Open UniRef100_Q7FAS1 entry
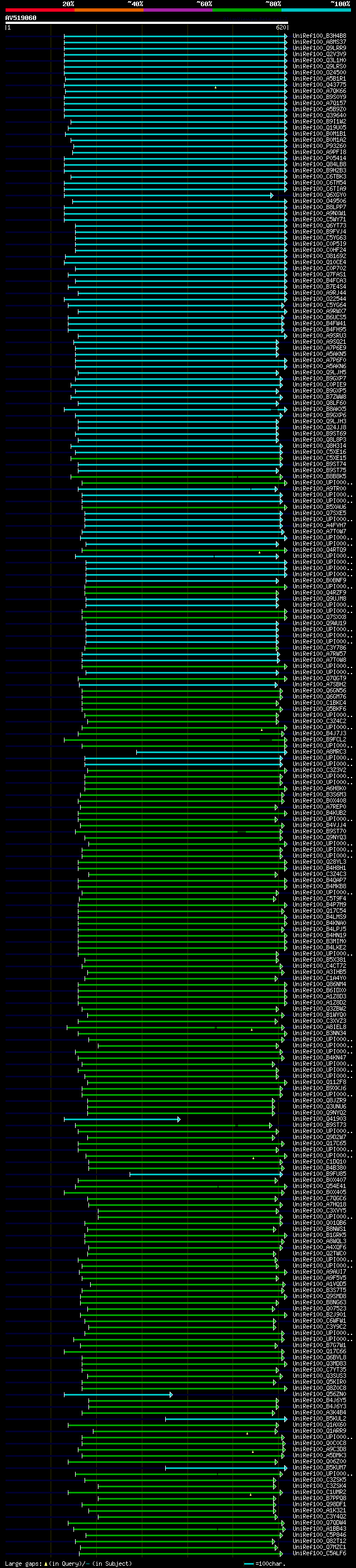The width and height of the screenshot is (356, 1568). tap(319, 275)
